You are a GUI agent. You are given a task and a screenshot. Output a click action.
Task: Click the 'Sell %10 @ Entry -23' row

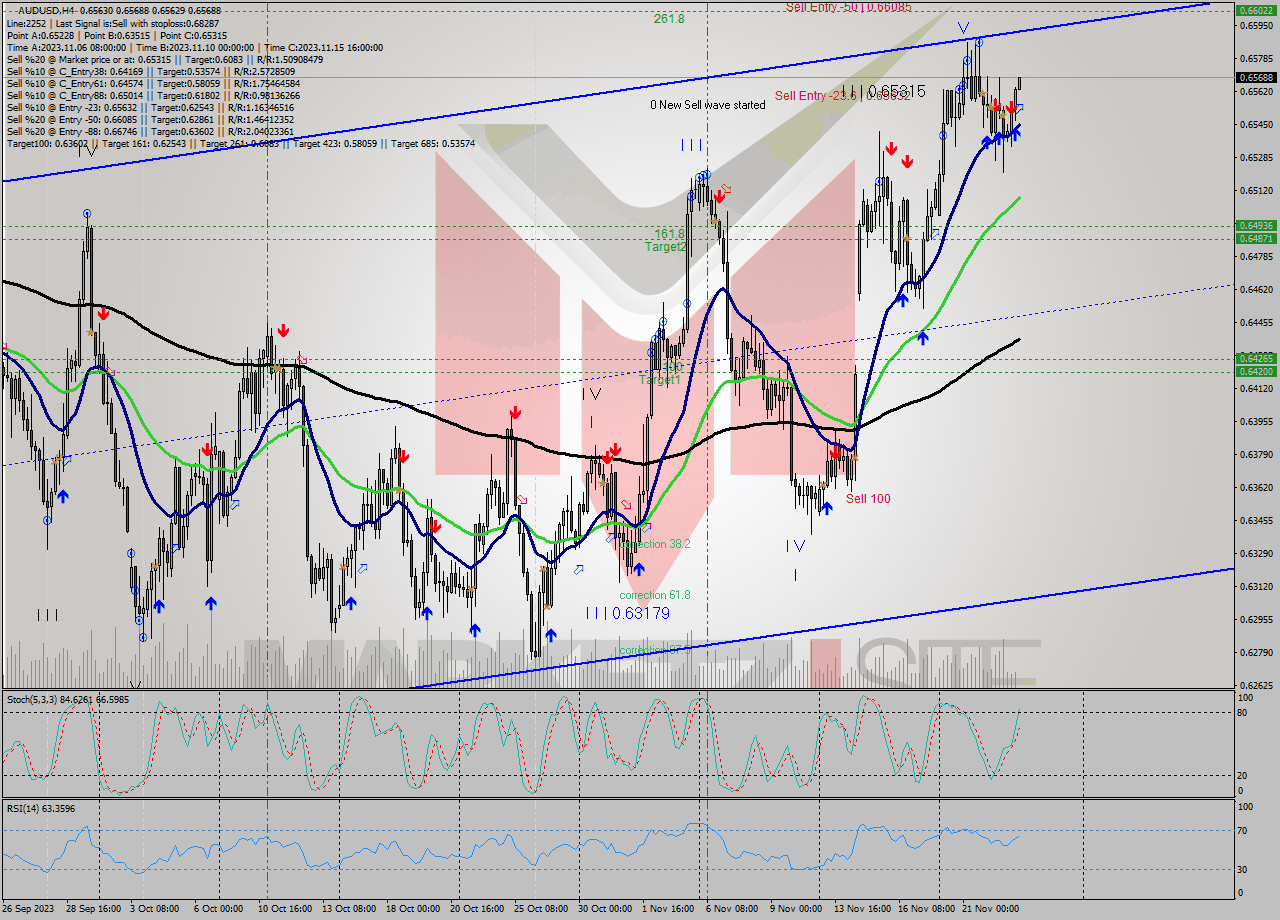(152, 107)
